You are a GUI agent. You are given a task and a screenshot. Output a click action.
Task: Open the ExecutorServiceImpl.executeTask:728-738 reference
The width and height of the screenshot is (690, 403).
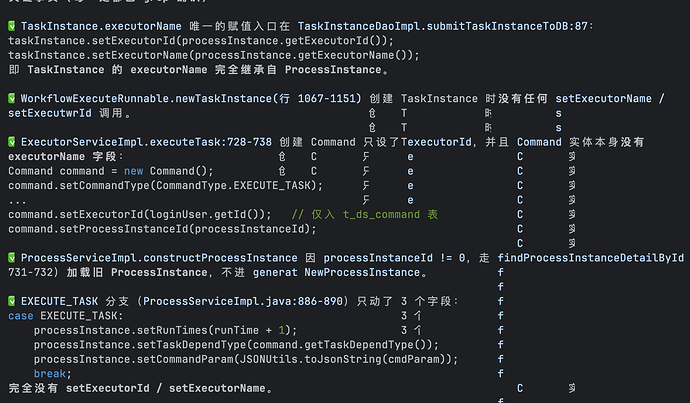147,142
